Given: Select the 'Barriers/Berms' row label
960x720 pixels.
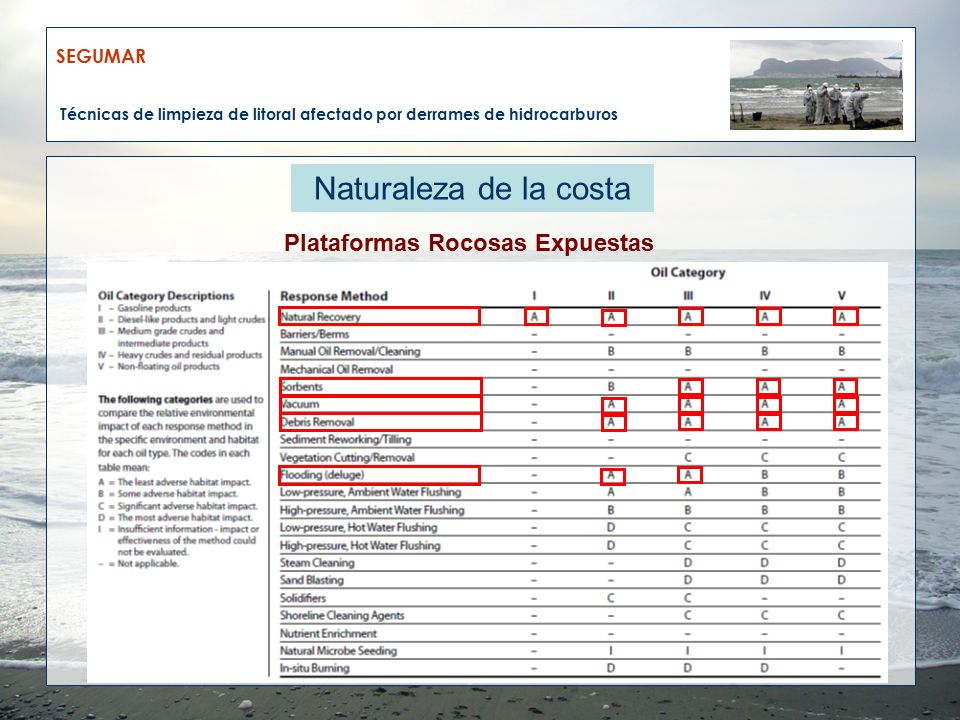Looking at the screenshot, I should pyautogui.click(x=314, y=334).
